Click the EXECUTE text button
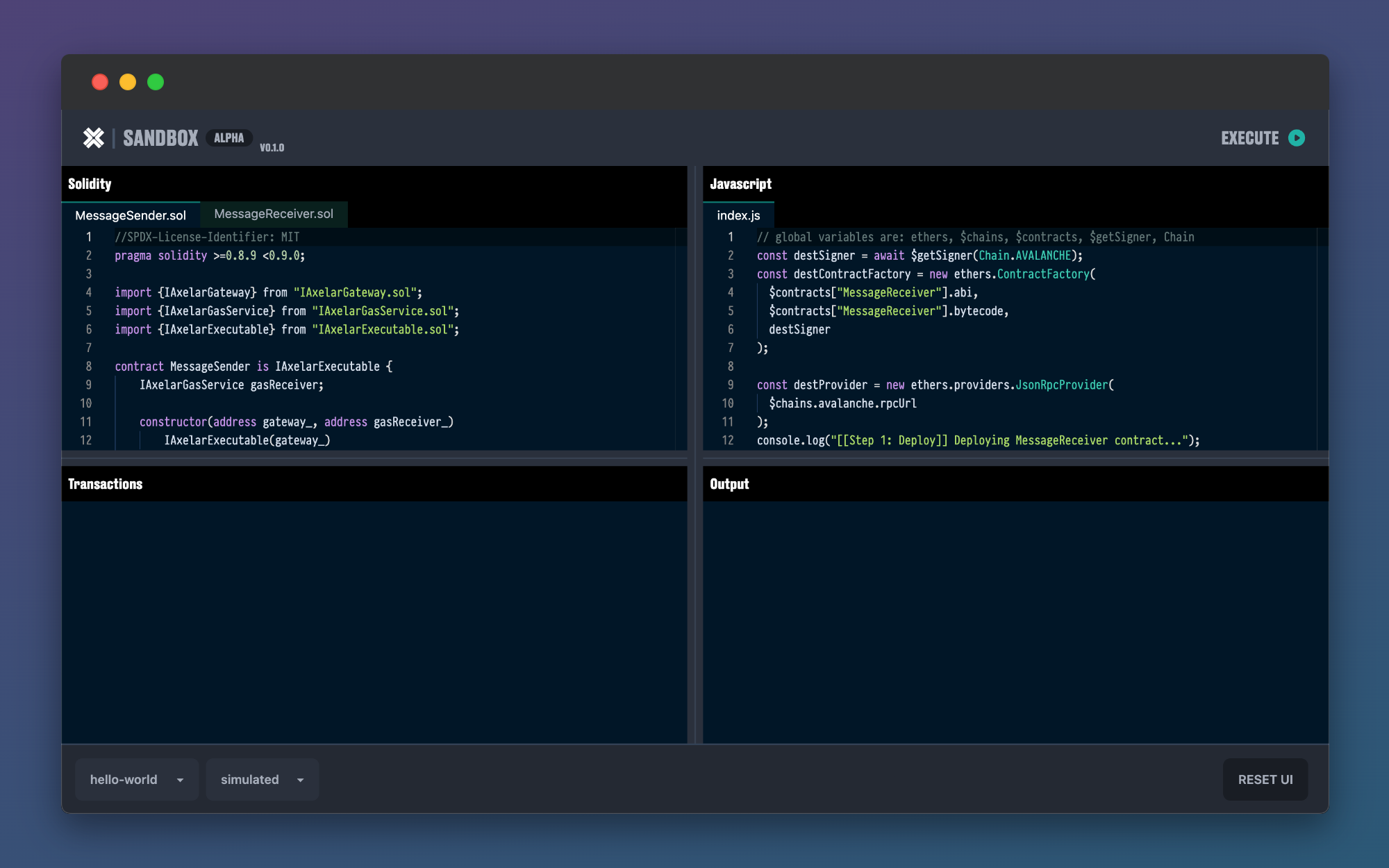The image size is (1389, 868). (1249, 138)
